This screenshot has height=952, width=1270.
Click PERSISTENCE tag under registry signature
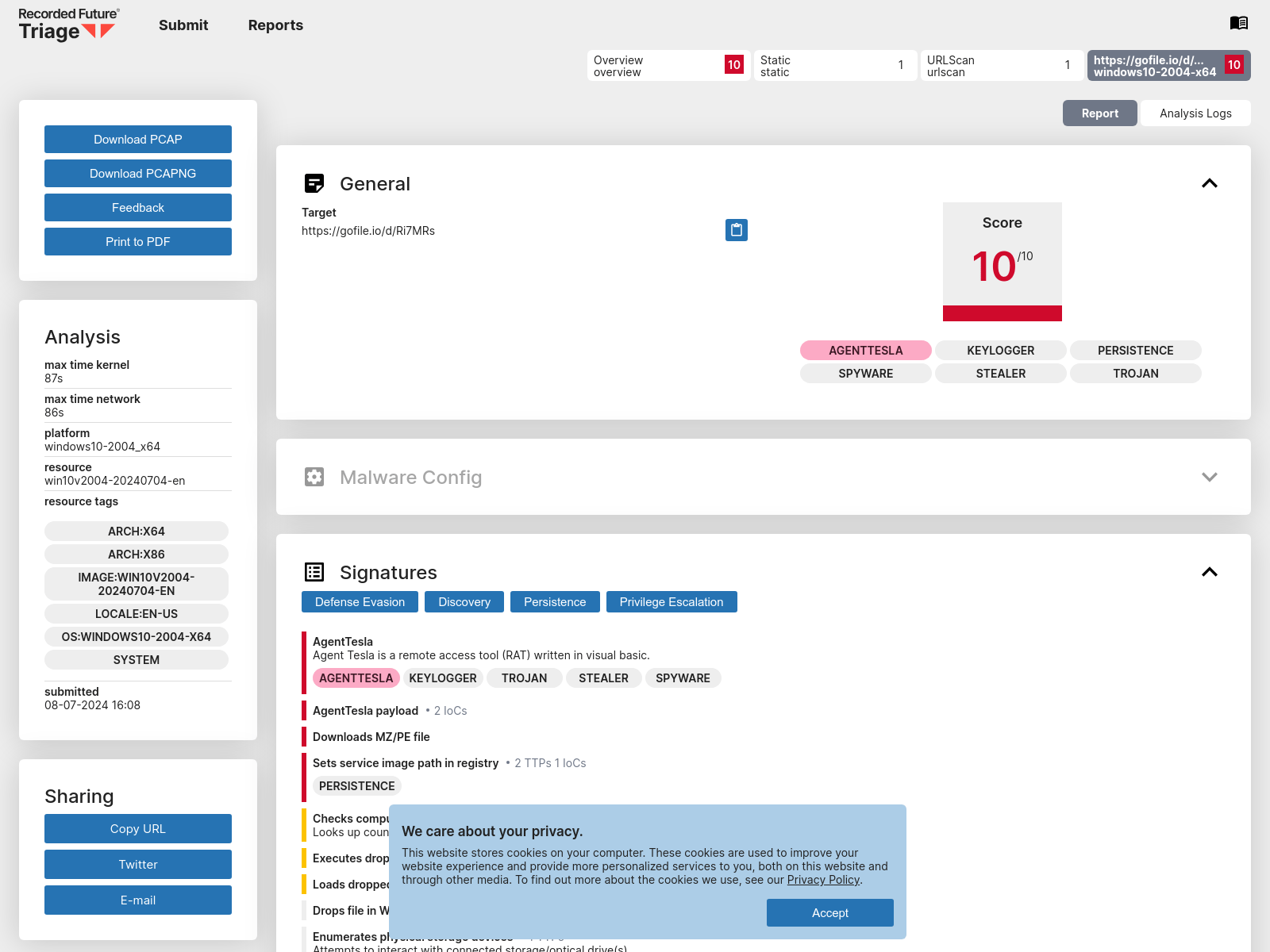(x=357, y=786)
